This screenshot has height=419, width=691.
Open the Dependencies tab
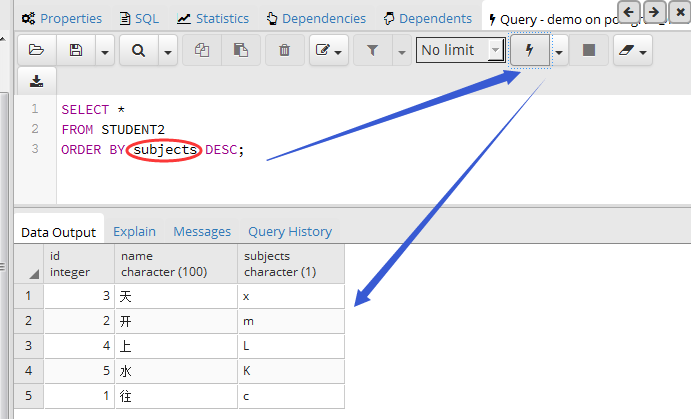click(316, 19)
